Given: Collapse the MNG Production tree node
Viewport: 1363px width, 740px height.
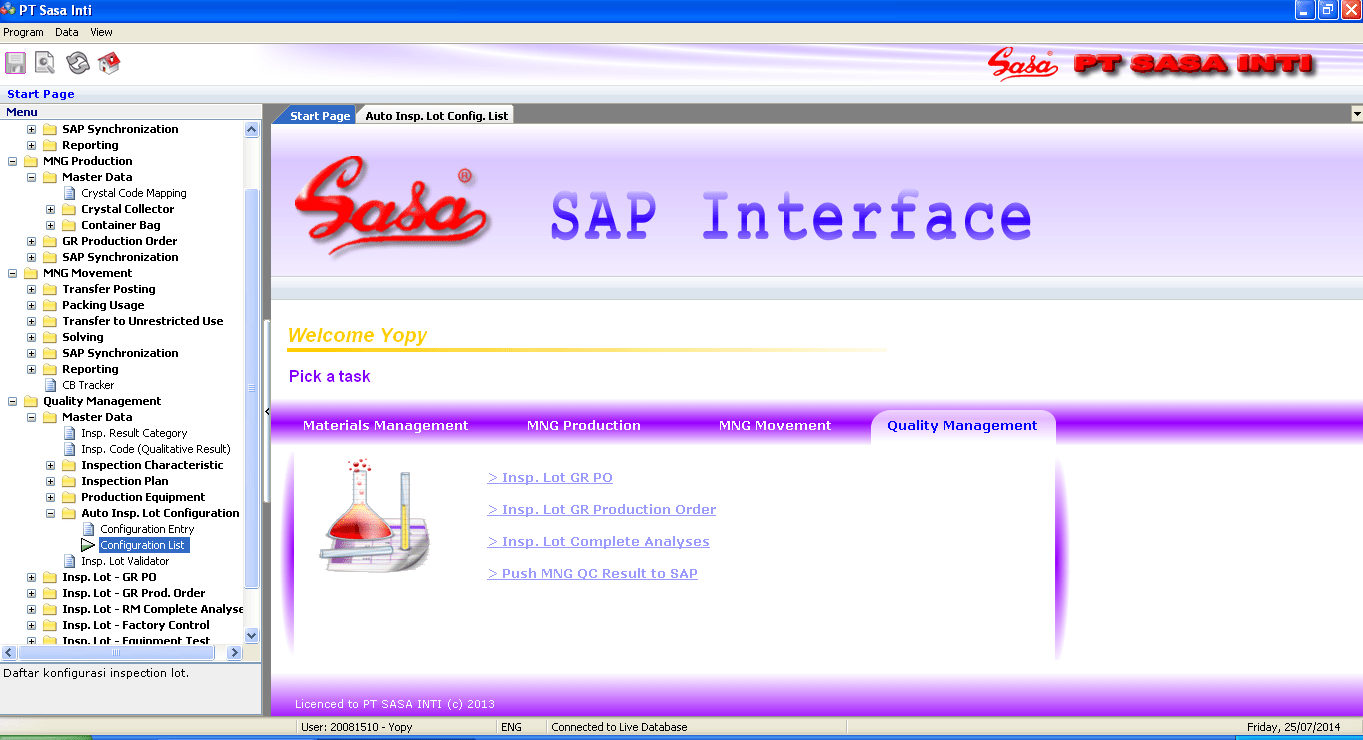Looking at the screenshot, I should coord(12,161).
